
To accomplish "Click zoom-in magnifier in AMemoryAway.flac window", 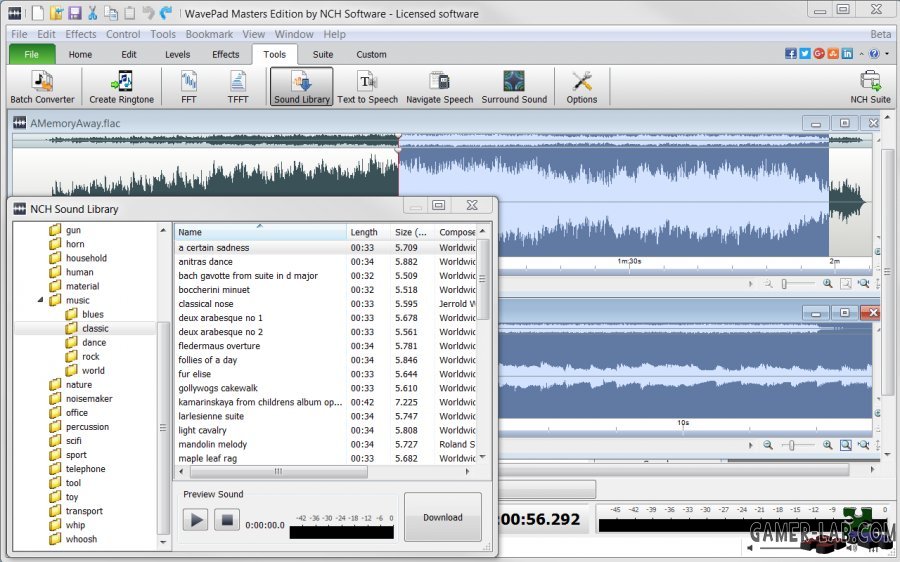I will coord(827,284).
